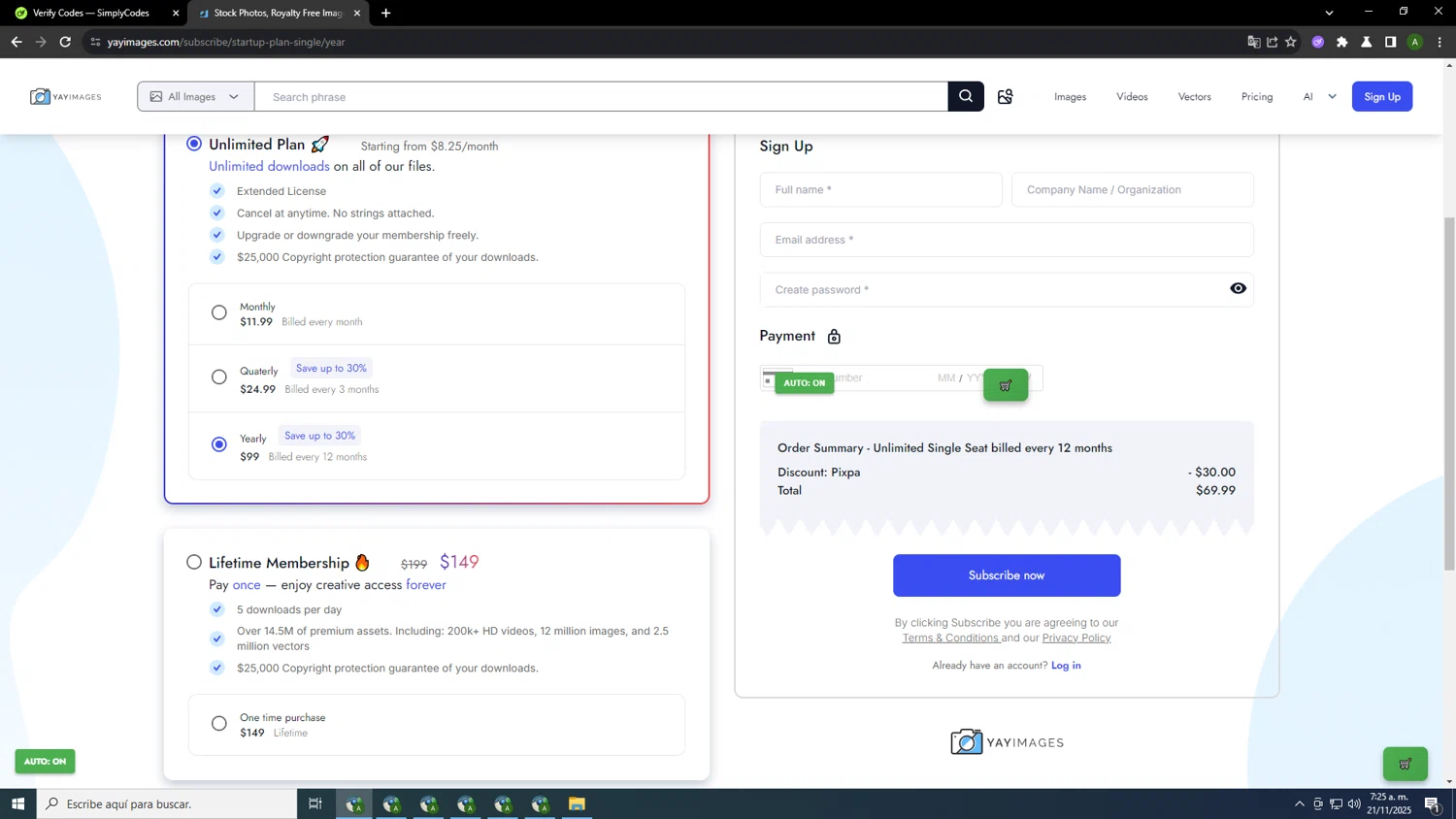Click the rocket icon beside Unlimited Plan
Image resolution: width=1456 pixels, height=819 pixels.
click(320, 144)
